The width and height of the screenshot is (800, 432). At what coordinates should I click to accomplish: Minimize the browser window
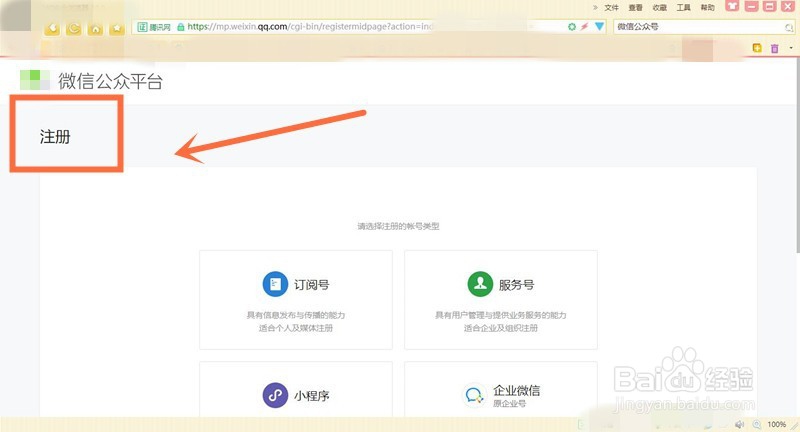[751, 6]
